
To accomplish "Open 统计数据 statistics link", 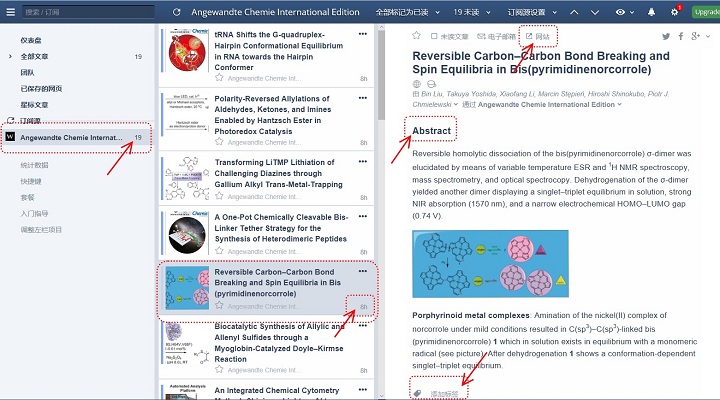I will (x=34, y=165).
